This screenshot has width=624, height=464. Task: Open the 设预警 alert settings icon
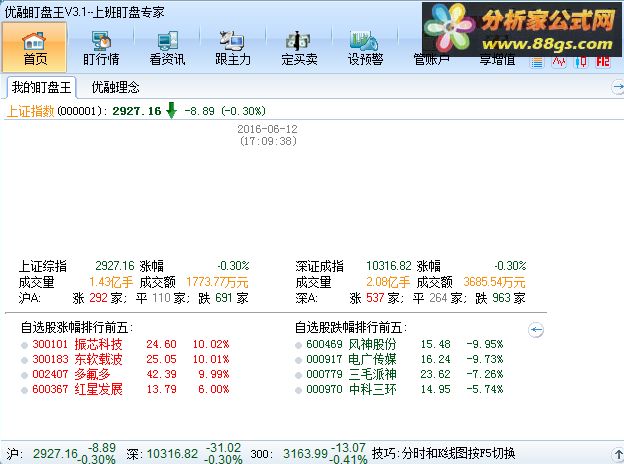pos(365,48)
